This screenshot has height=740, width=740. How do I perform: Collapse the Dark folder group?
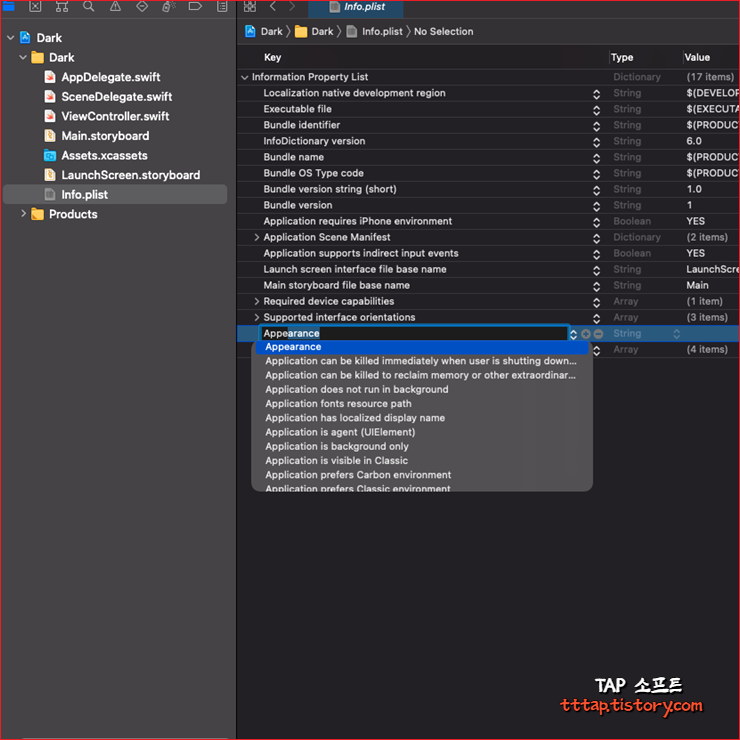[x=23, y=58]
